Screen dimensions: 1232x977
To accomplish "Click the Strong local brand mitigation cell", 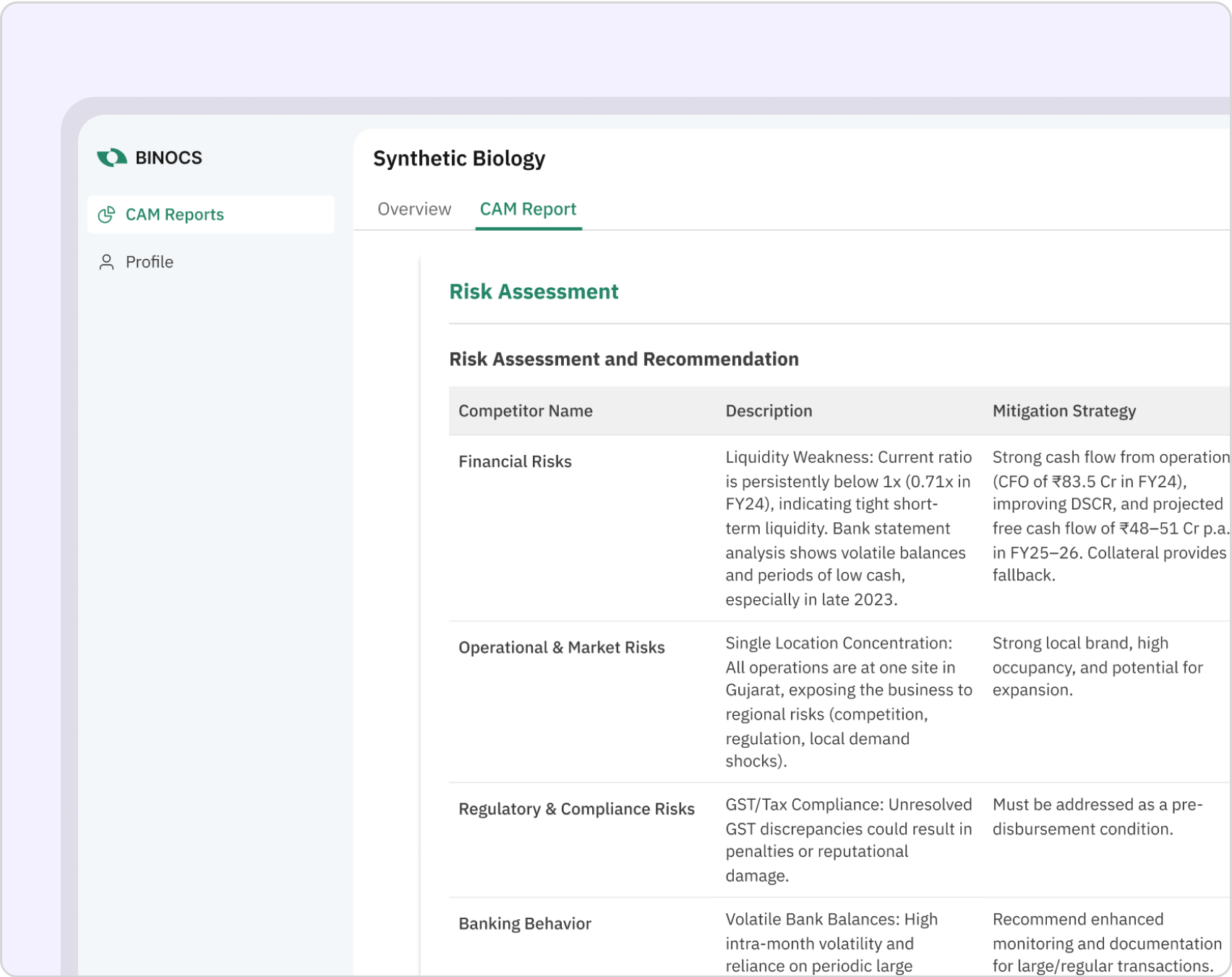I will (1098, 666).
